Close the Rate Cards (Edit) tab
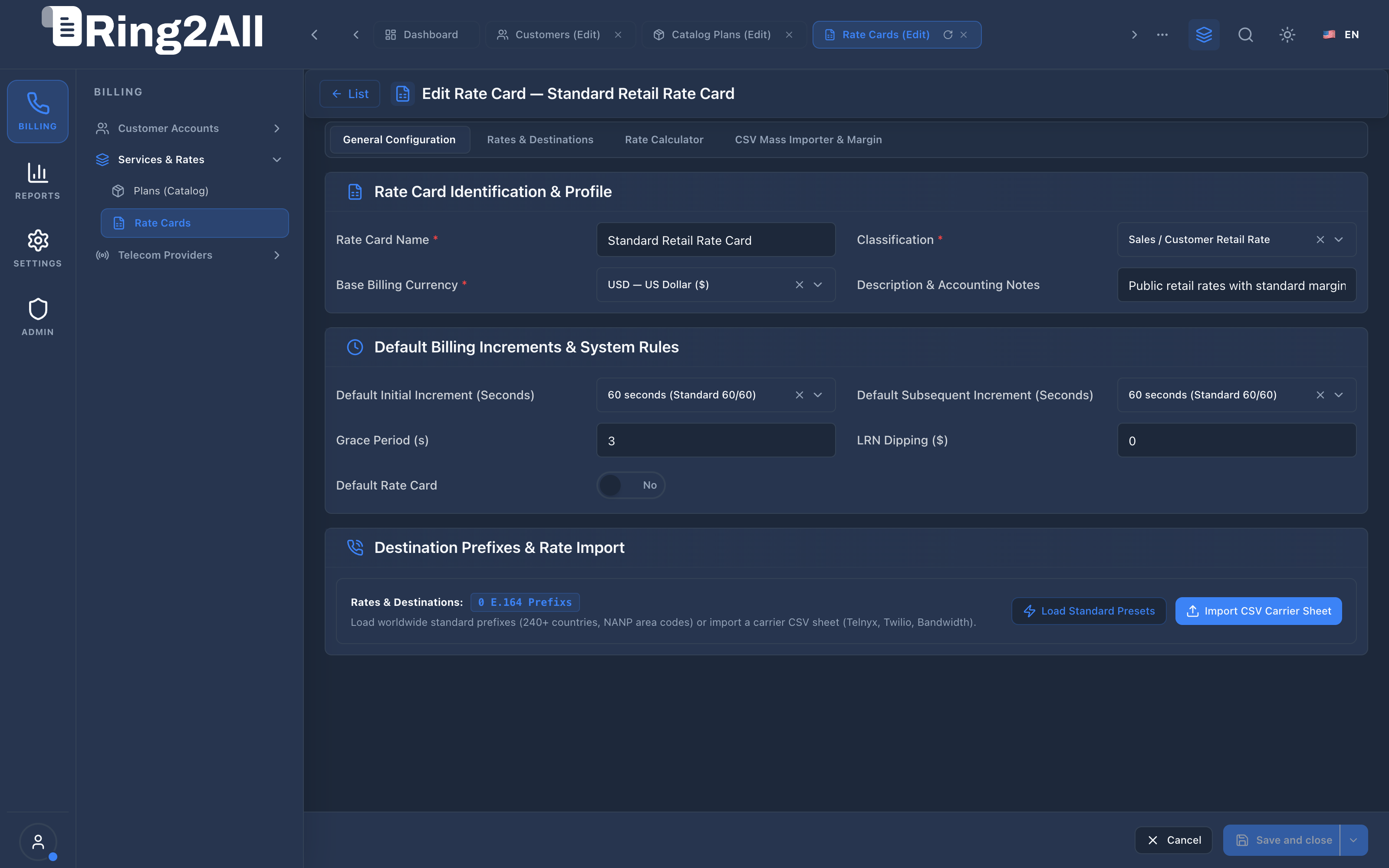1389x868 pixels. (964, 34)
